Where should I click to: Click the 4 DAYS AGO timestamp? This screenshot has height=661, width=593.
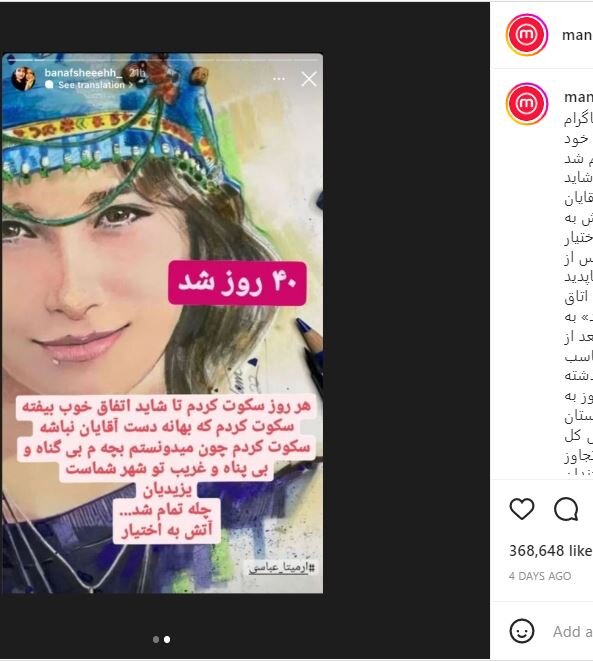[540, 576]
